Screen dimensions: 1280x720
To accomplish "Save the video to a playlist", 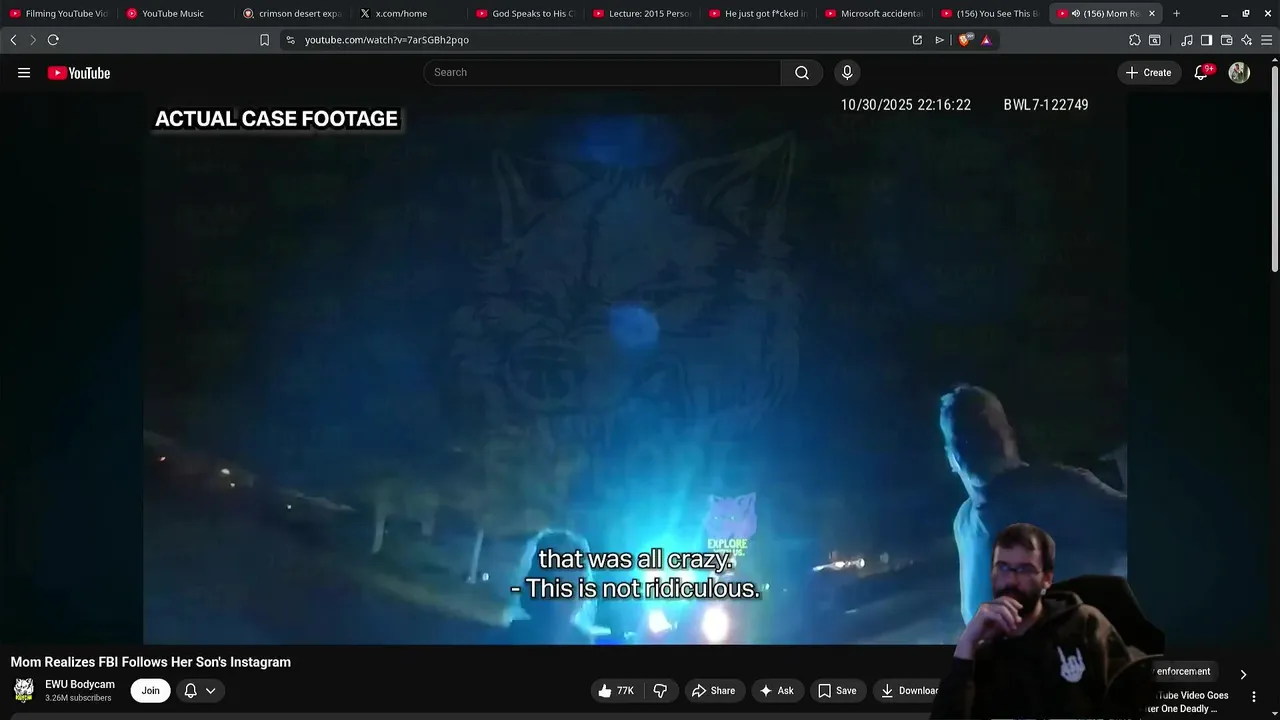I will [x=837, y=690].
